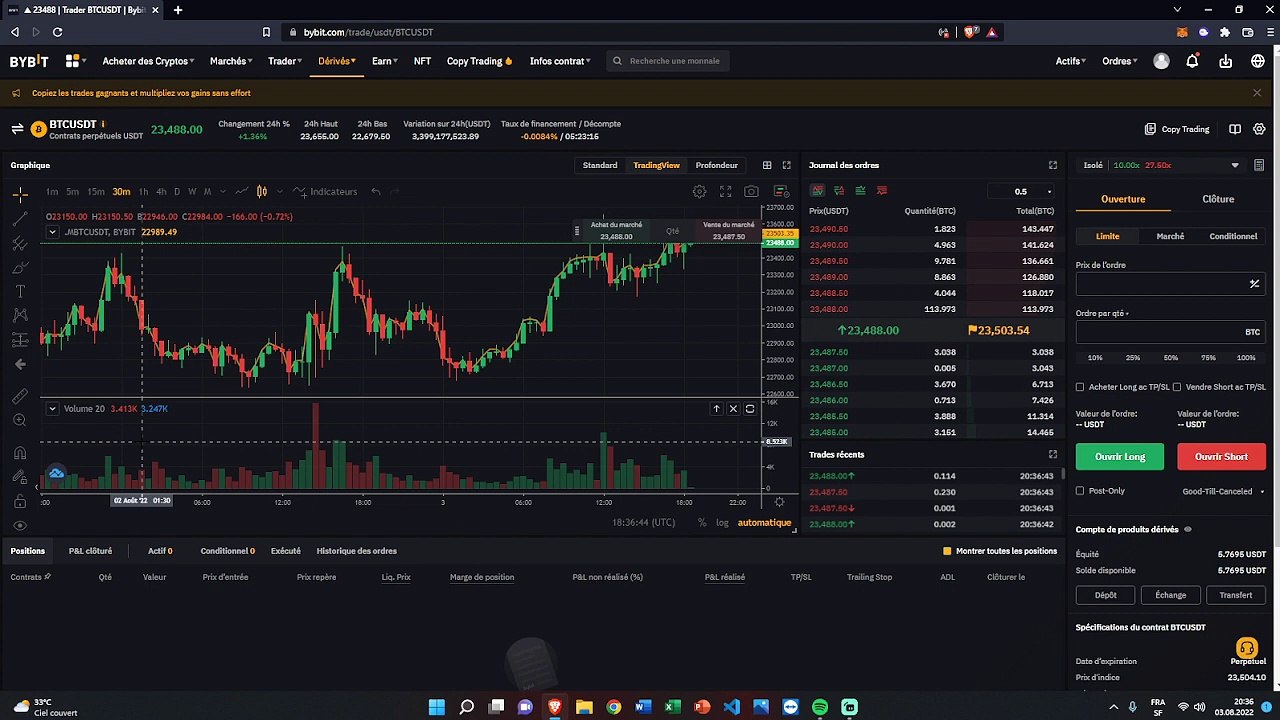Viewport: 1280px width, 720px height.
Task: Toggle lock all drawing tools
Action: [20, 501]
